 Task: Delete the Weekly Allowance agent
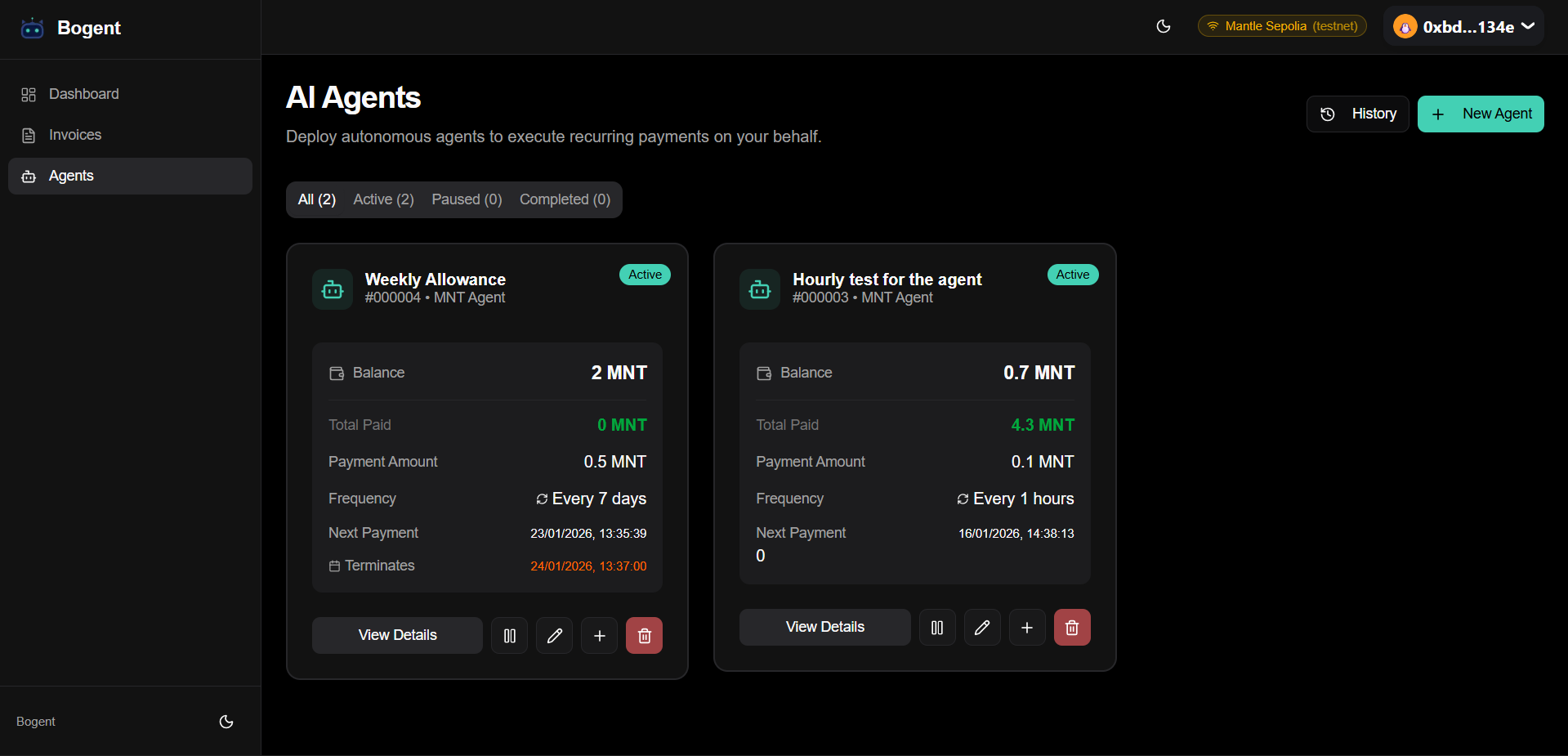pos(644,636)
